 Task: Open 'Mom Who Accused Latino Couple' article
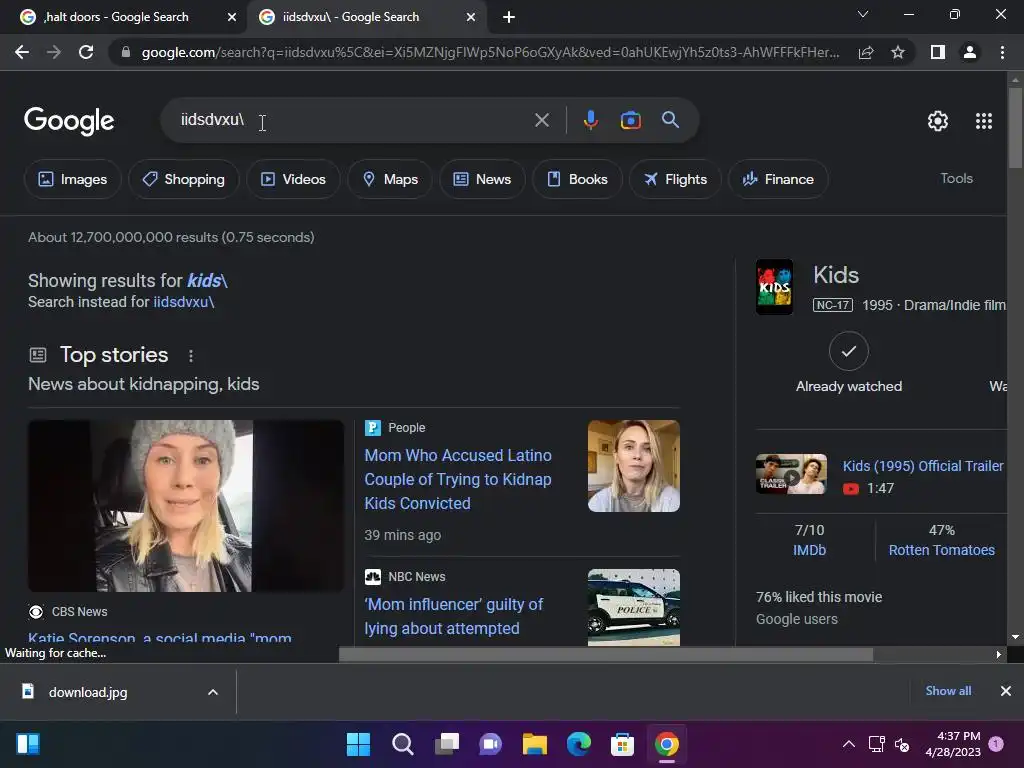[x=458, y=479]
